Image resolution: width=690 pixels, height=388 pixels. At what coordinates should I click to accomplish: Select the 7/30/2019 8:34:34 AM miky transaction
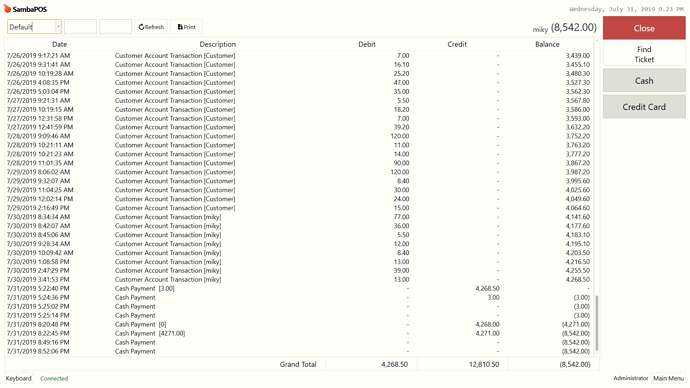point(299,217)
